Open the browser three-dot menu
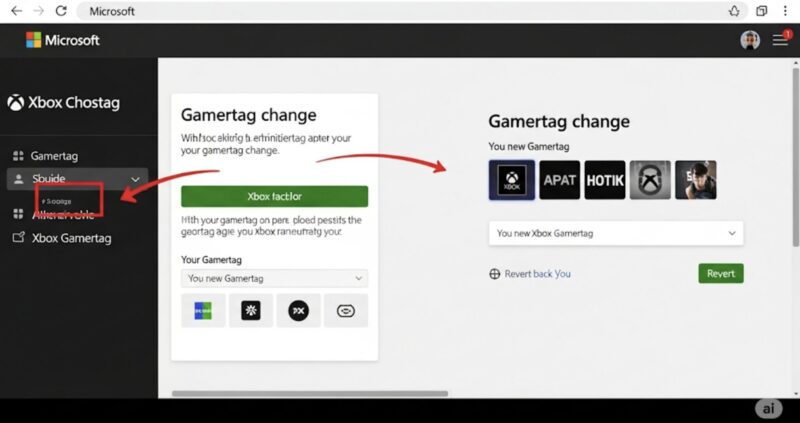Image resolution: width=800 pixels, height=423 pixels. click(785, 11)
